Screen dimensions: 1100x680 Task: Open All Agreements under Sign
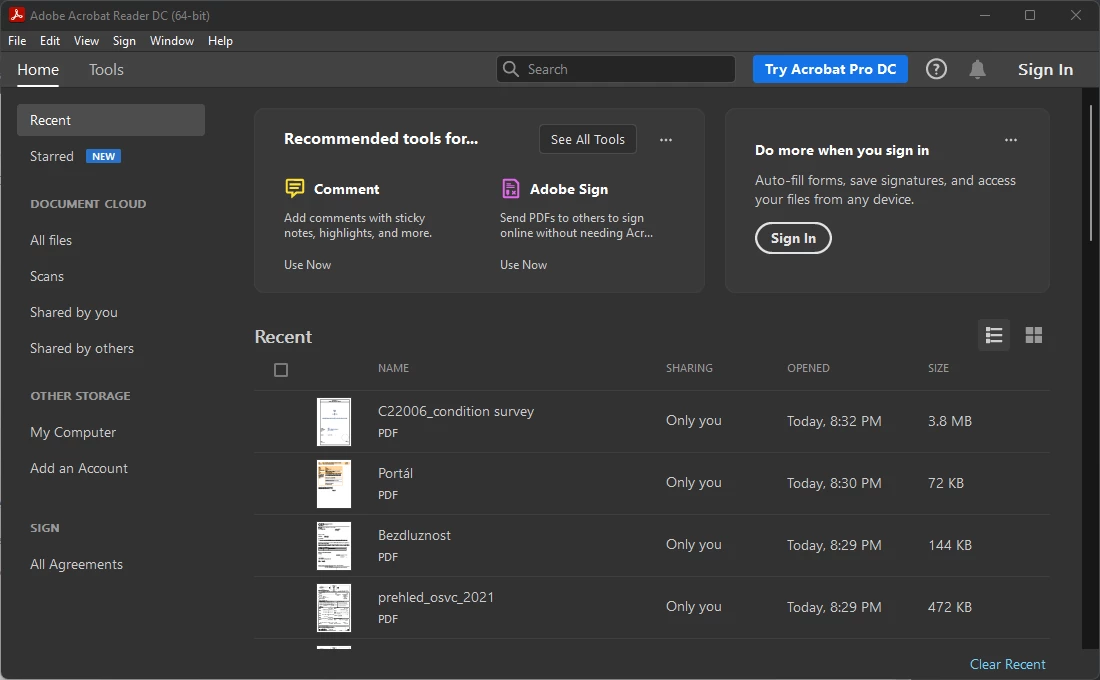pos(76,564)
